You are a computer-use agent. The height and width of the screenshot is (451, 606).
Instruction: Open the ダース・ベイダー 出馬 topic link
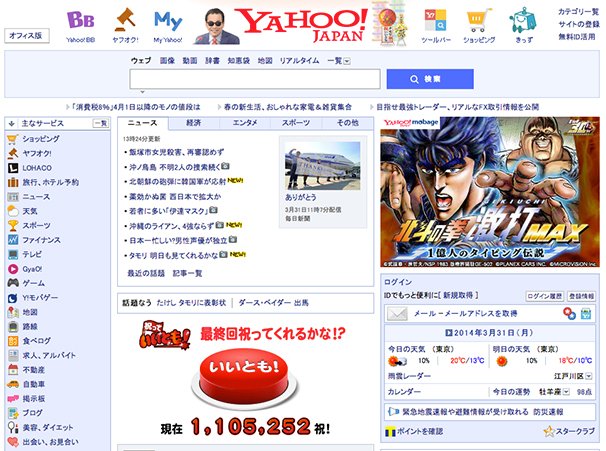tap(273, 303)
